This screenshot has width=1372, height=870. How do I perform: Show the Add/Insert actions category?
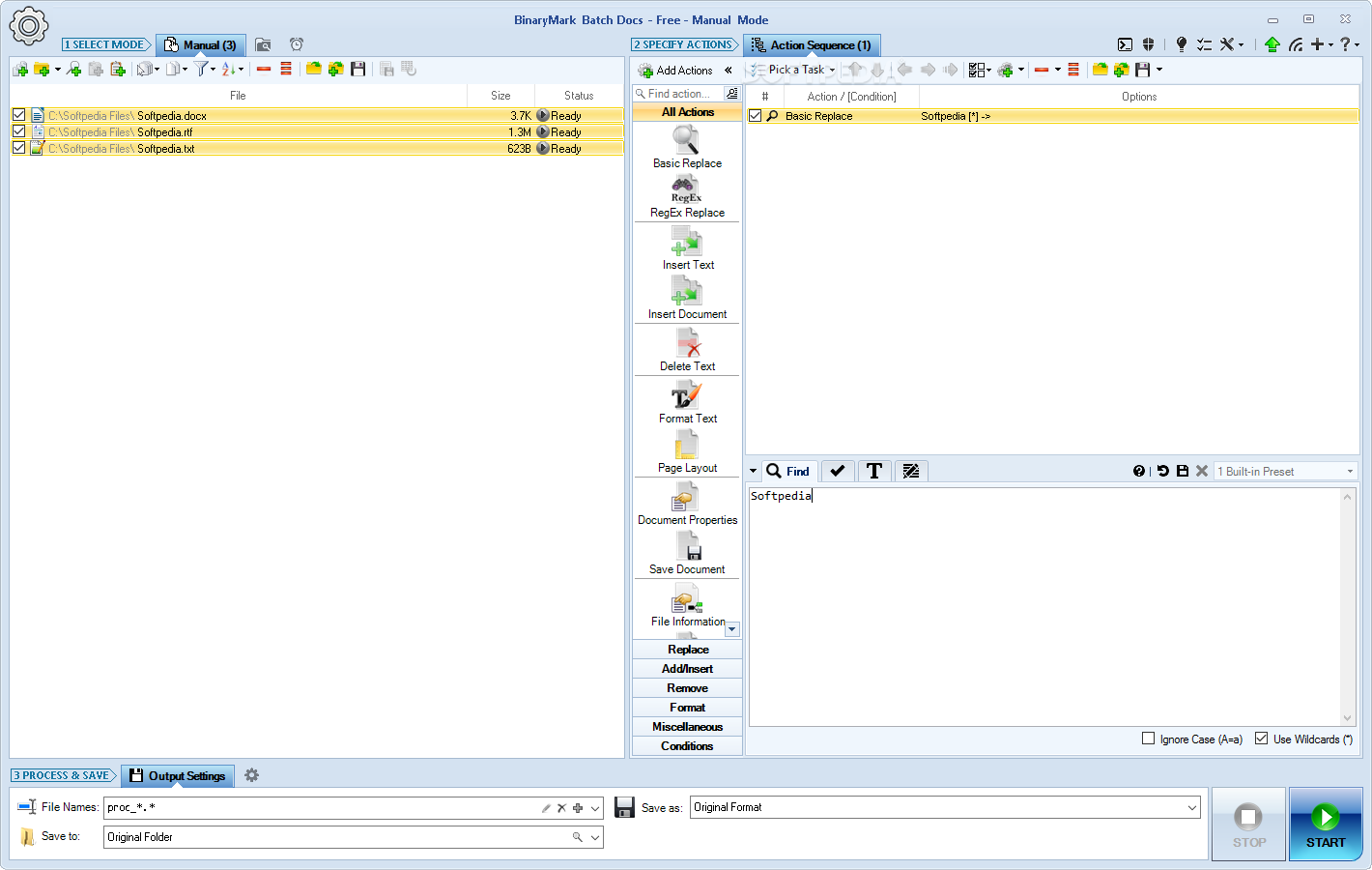coord(687,669)
